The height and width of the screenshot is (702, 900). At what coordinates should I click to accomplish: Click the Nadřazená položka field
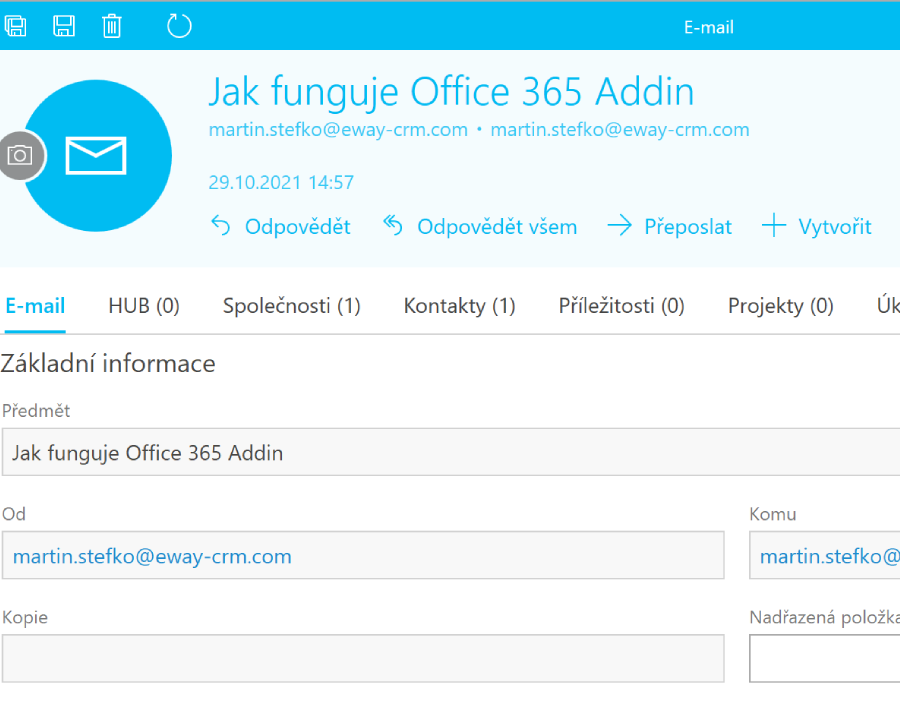[825, 659]
